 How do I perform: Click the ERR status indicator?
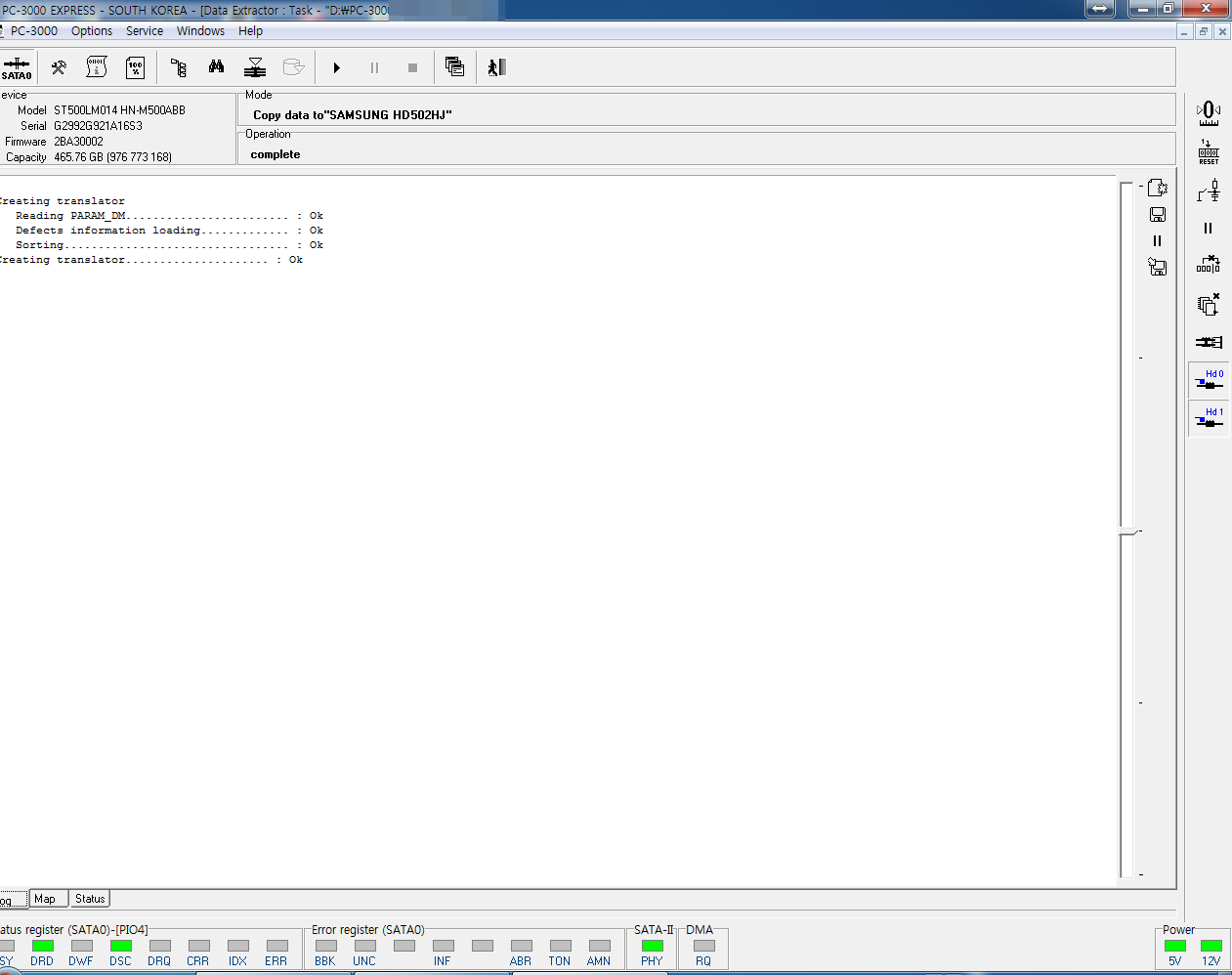pos(276,946)
